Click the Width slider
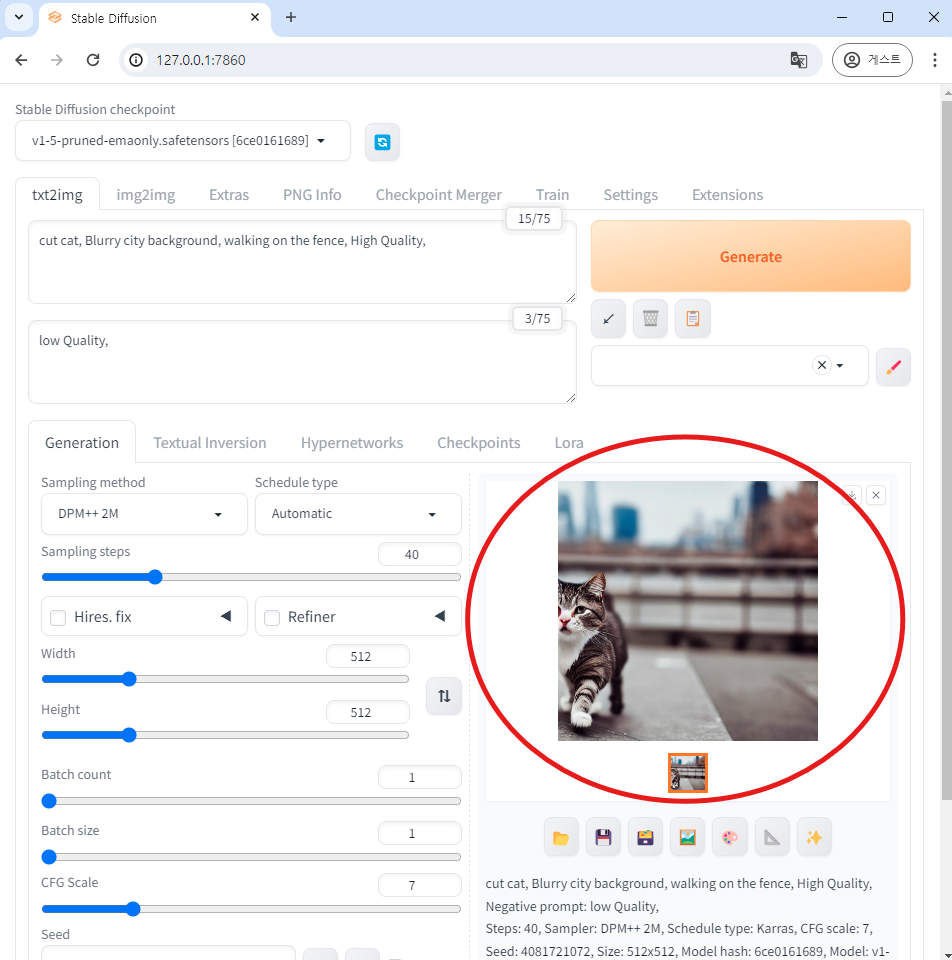The image size is (952, 960). coord(225,679)
